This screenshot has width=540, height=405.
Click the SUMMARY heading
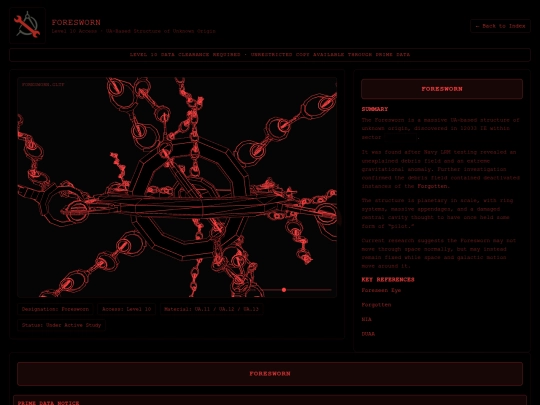click(375, 109)
